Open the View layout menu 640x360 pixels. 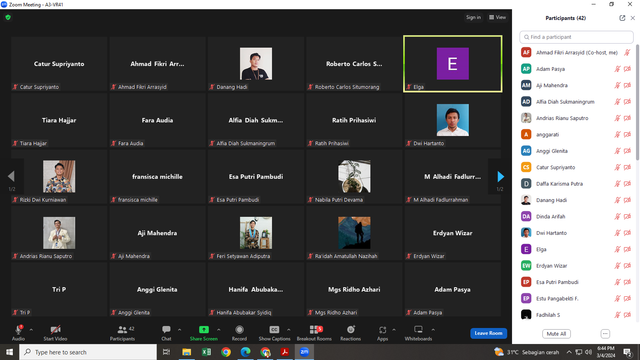[498, 18]
